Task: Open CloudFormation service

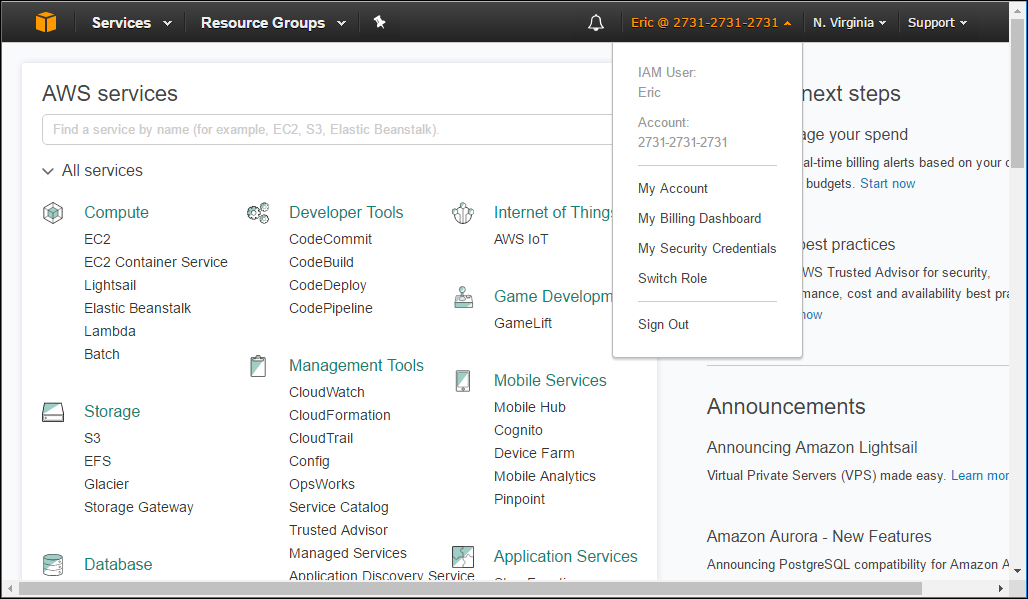Action: [x=340, y=415]
